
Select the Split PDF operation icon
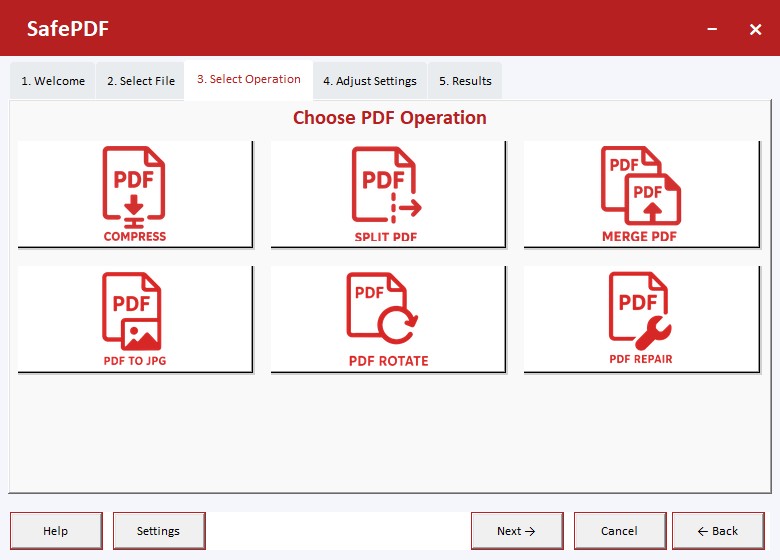click(387, 194)
